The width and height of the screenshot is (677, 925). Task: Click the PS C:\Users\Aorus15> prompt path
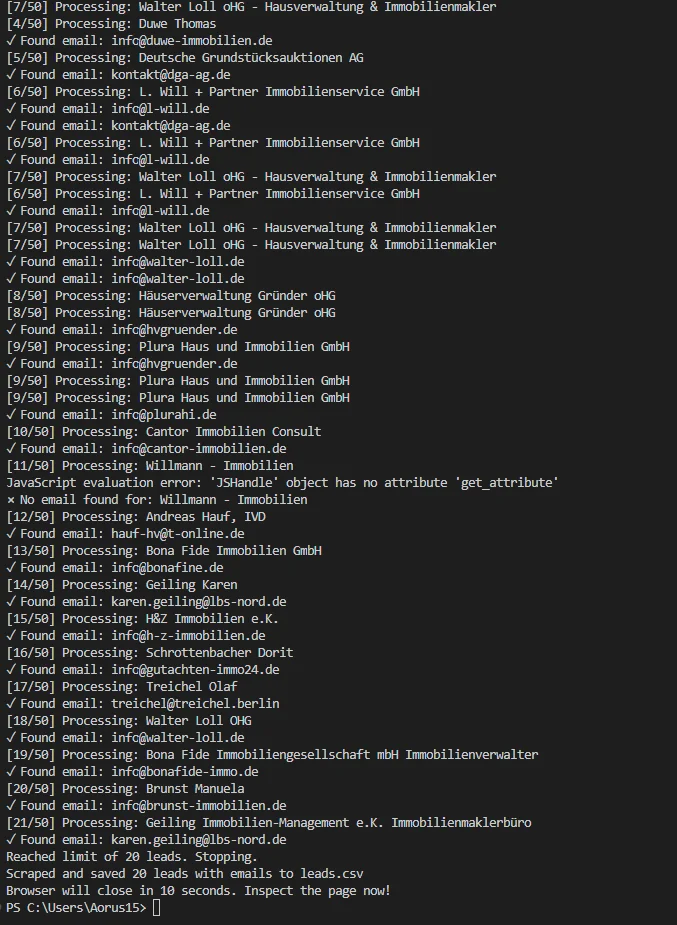coord(75,908)
